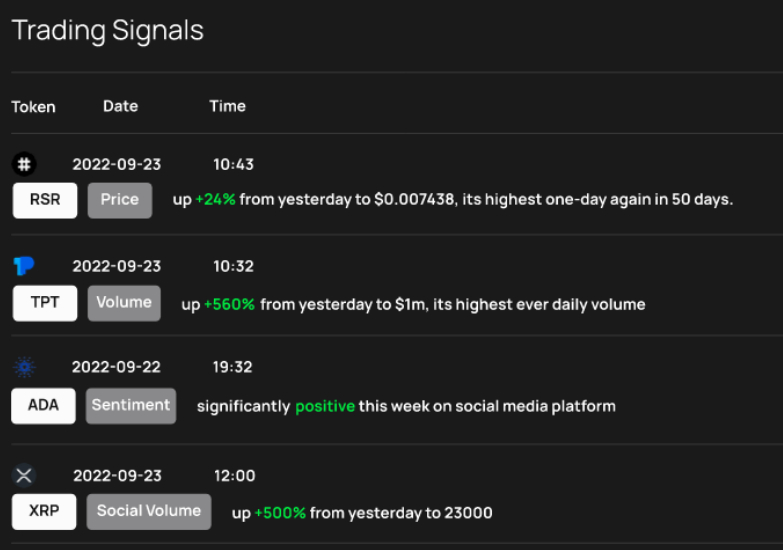Click the +24% RSR price change

click(215, 199)
